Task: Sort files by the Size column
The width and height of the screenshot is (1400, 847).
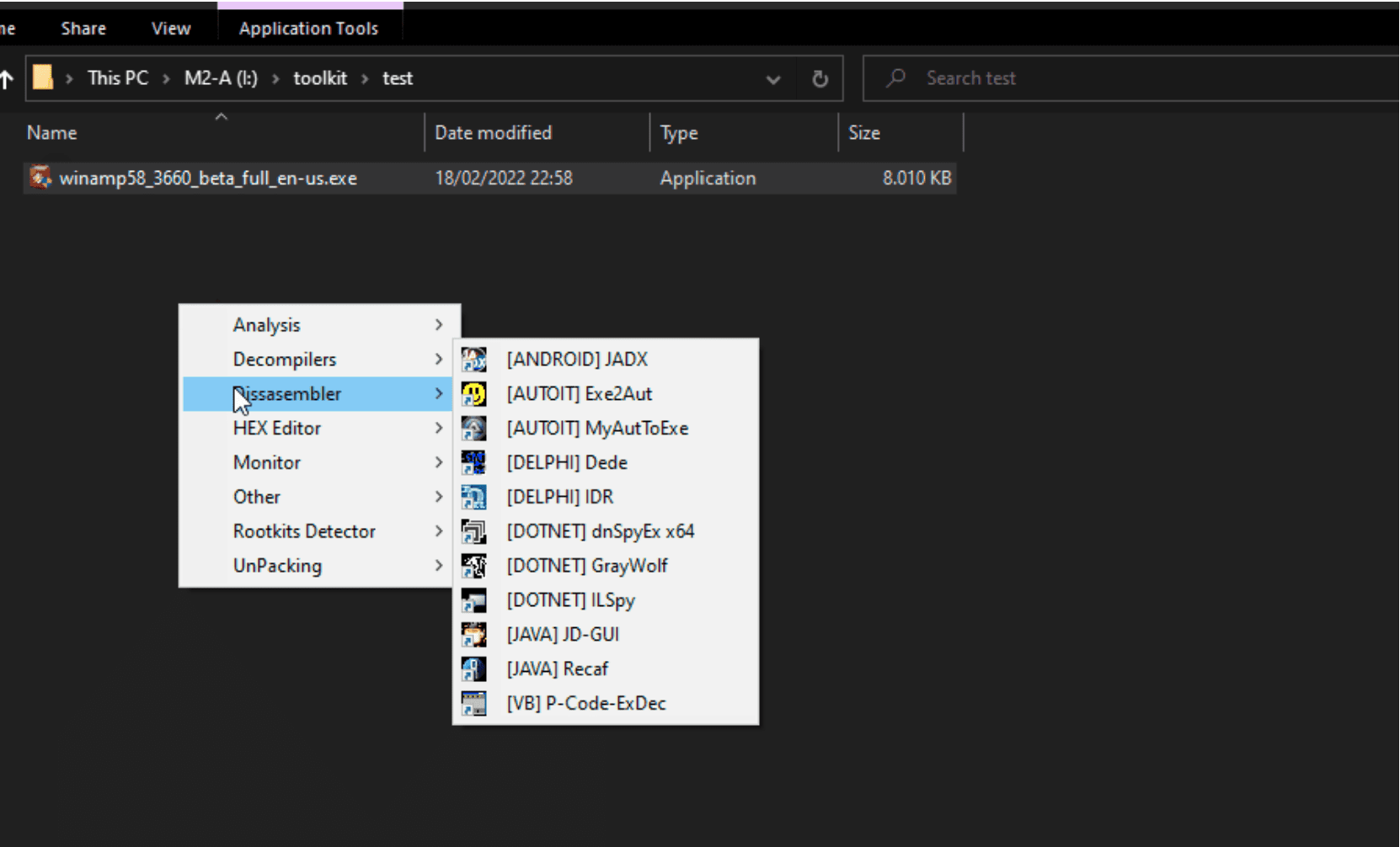Action: click(900, 133)
